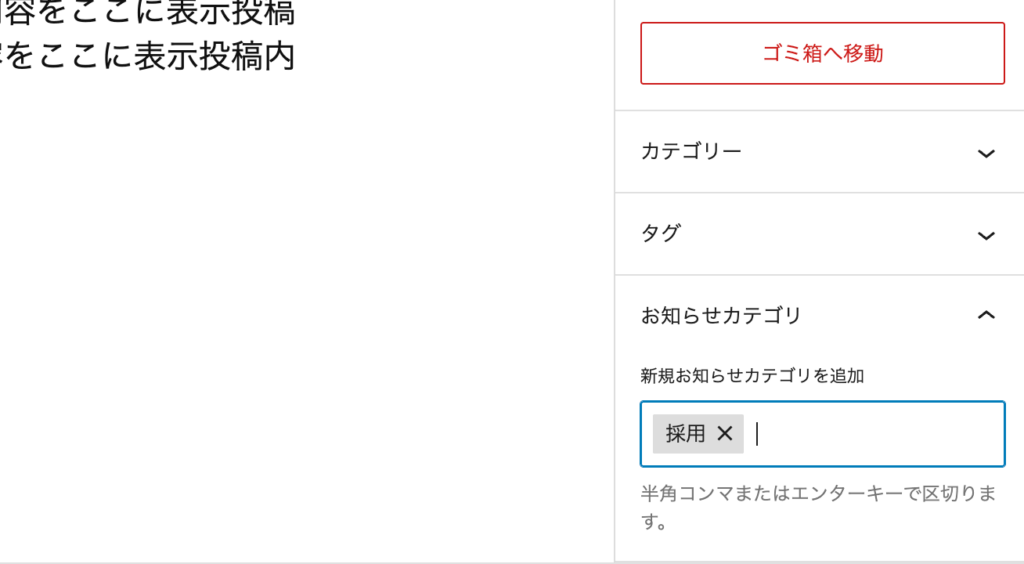Select the 採用 token label
The image size is (1024, 564).
tap(685, 433)
